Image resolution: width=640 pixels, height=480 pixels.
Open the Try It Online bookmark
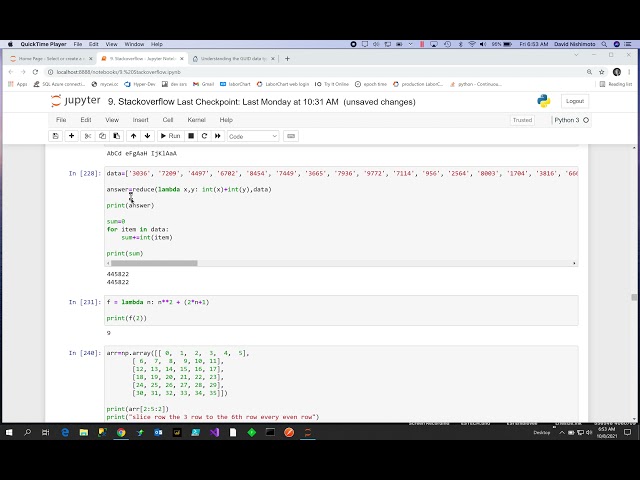332,84
